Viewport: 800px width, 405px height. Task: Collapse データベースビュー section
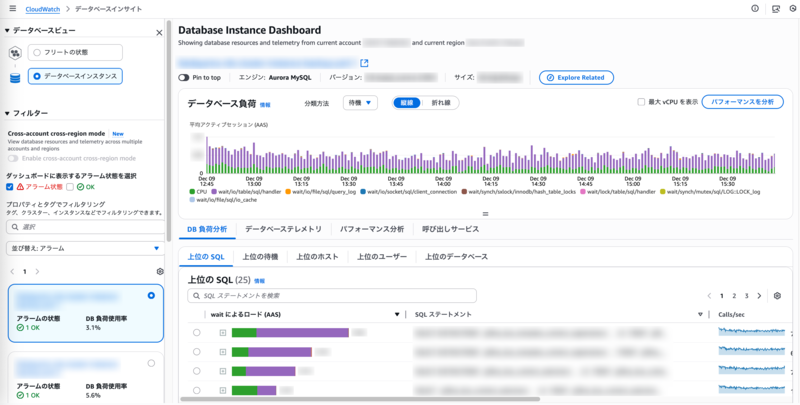coord(7,31)
